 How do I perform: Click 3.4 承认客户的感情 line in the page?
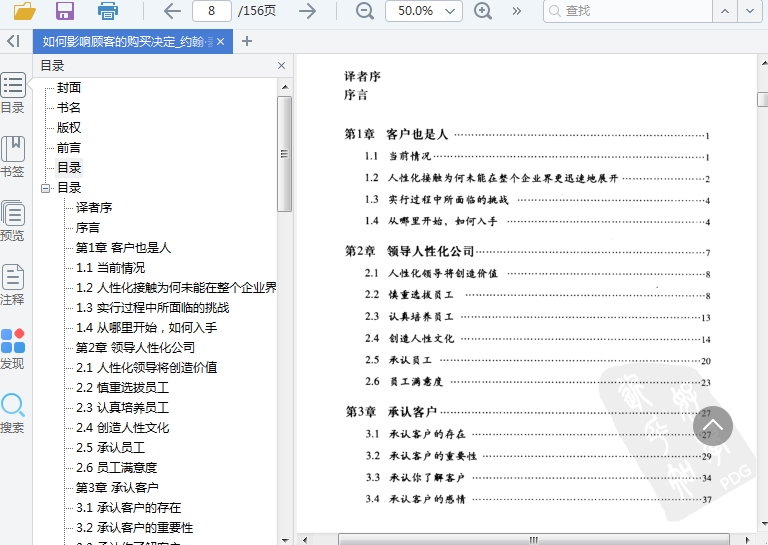(538, 499)
